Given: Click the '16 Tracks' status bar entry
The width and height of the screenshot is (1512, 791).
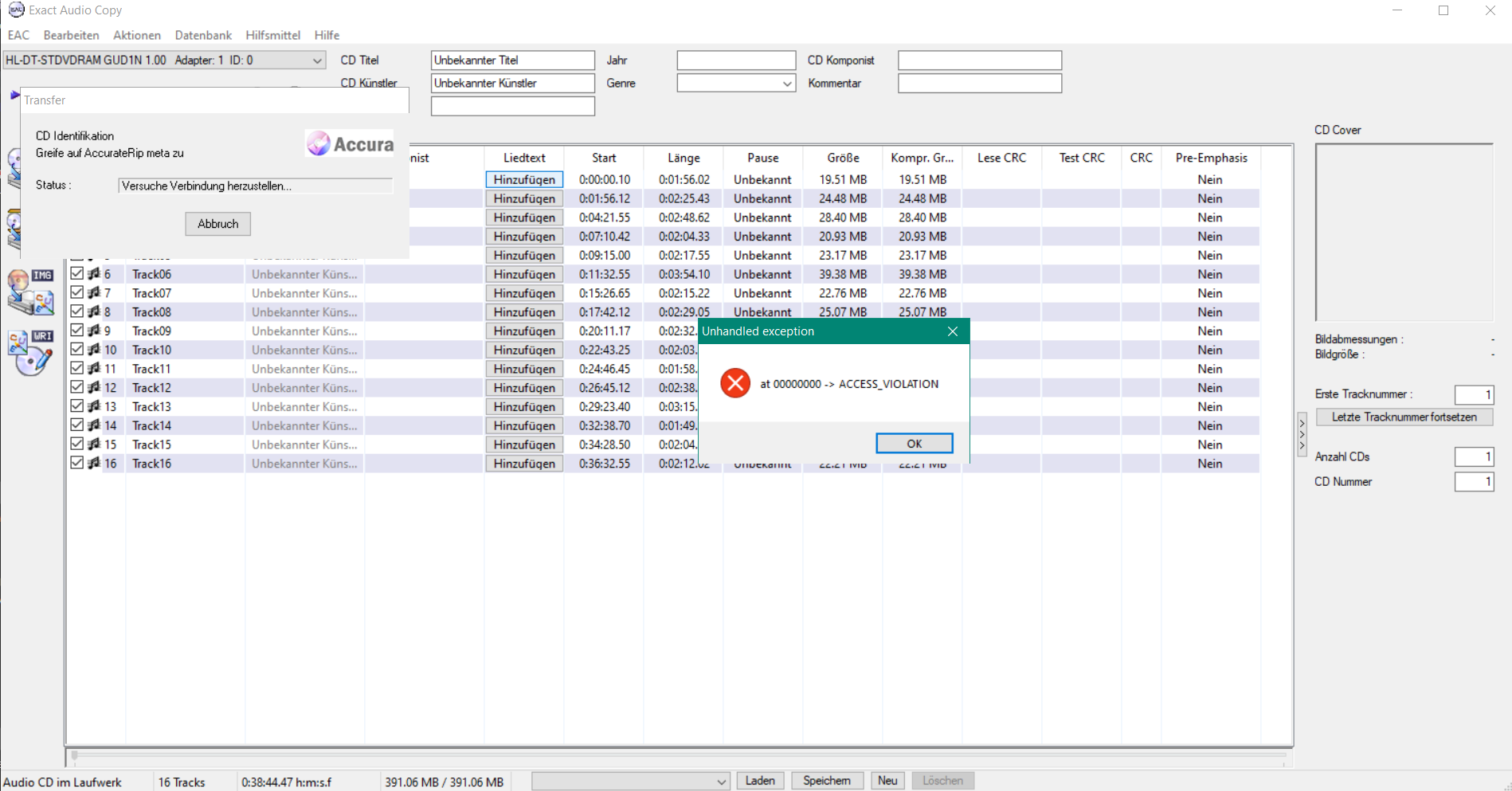Looking at the screenshot, I should (182, 782).
